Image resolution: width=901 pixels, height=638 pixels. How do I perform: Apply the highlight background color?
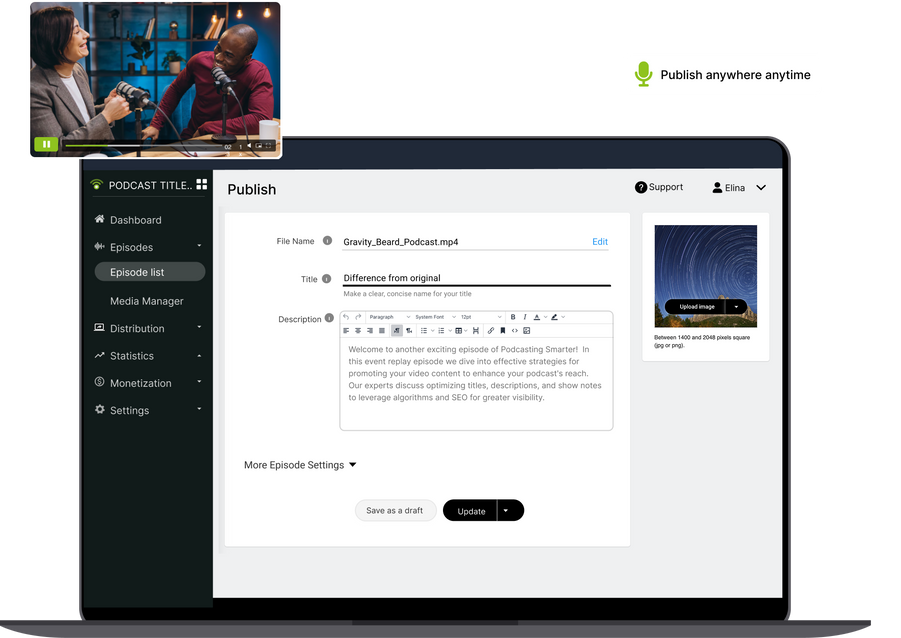(x=555, y=317)
